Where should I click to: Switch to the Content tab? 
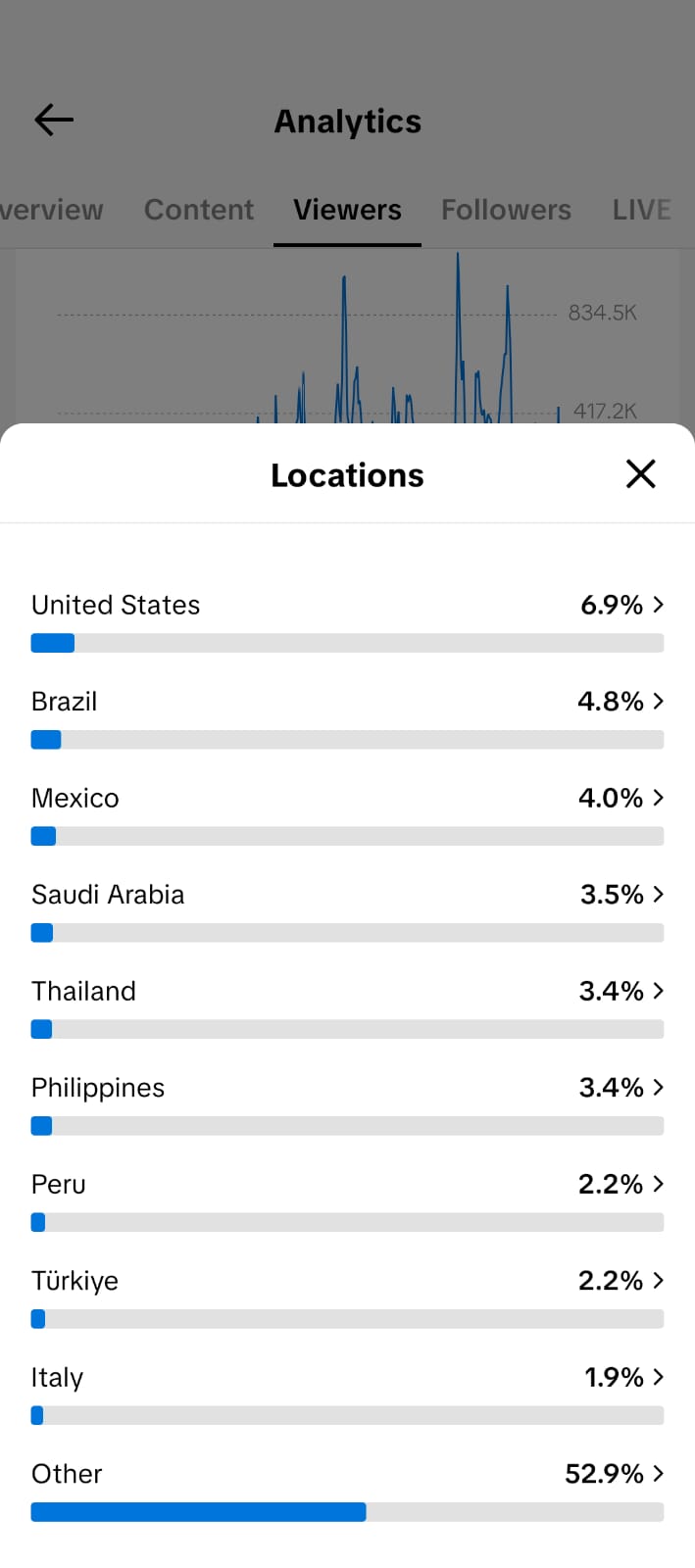199,210
